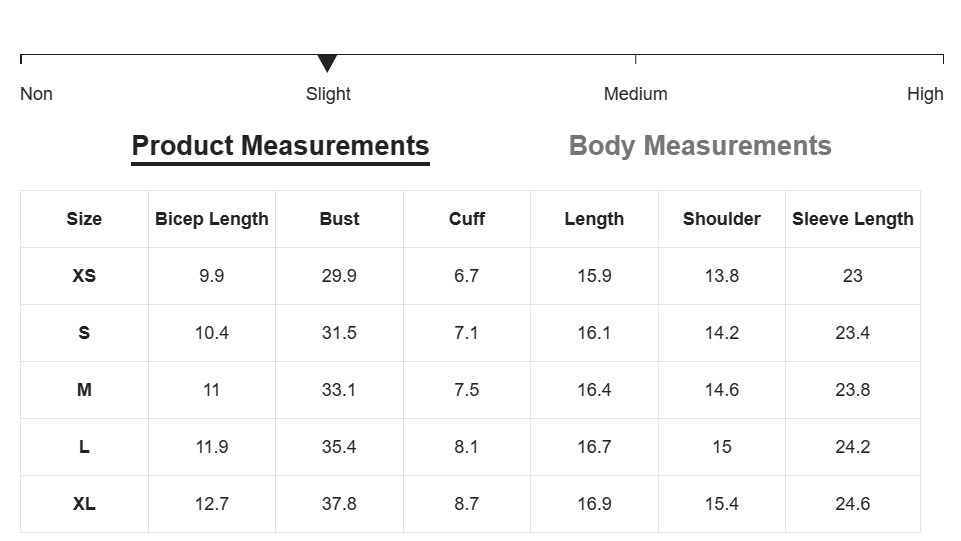961x541 pixels.
Task: Click the M length value 16.4
Action: pos(594,390)
